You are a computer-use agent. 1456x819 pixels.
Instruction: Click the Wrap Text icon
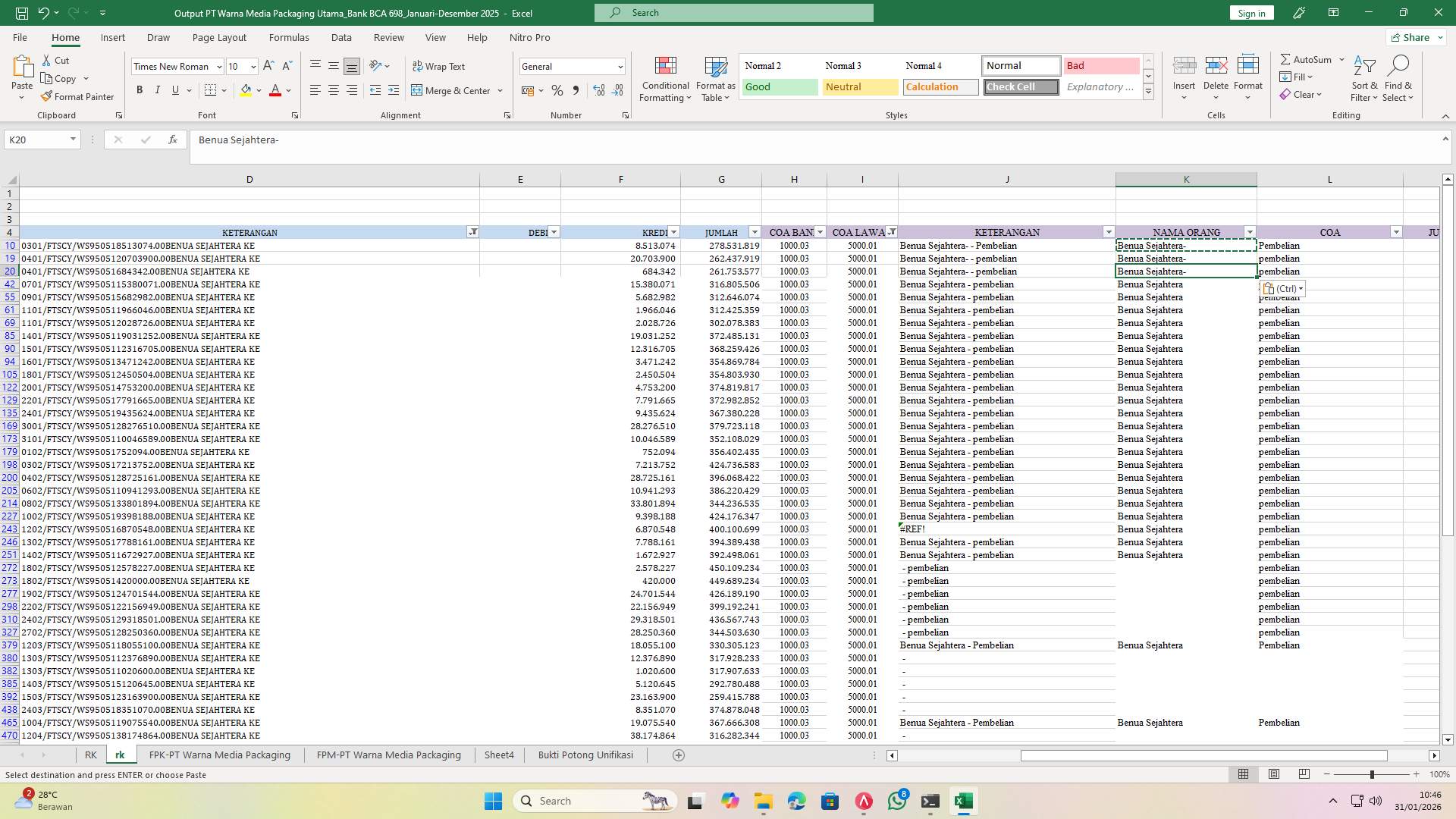coord(418,66)
